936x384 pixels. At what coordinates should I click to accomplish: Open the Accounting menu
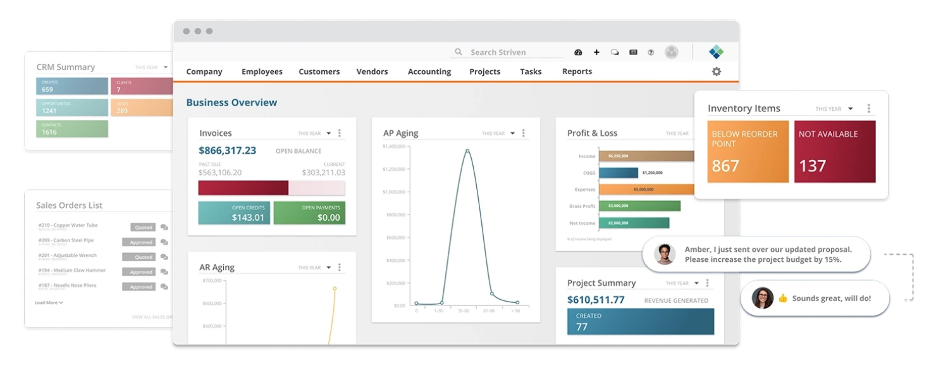pos(429,72)
